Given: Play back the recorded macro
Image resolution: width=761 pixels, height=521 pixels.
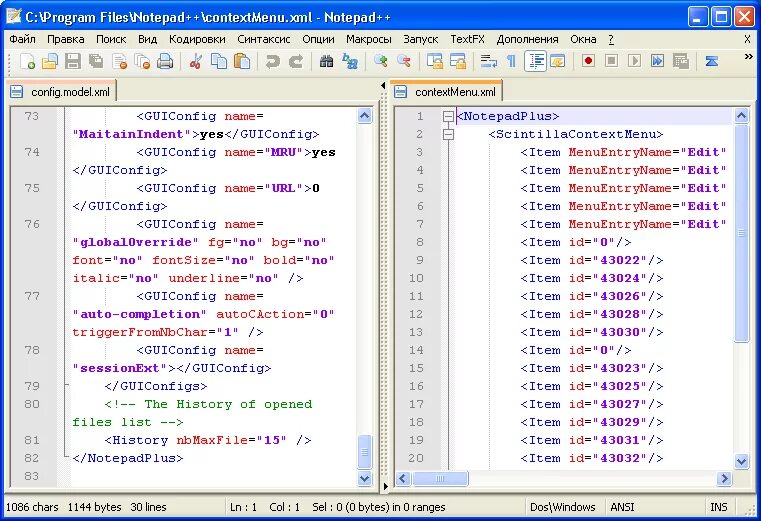Looking at the screenshot, I should coord(634,61).
